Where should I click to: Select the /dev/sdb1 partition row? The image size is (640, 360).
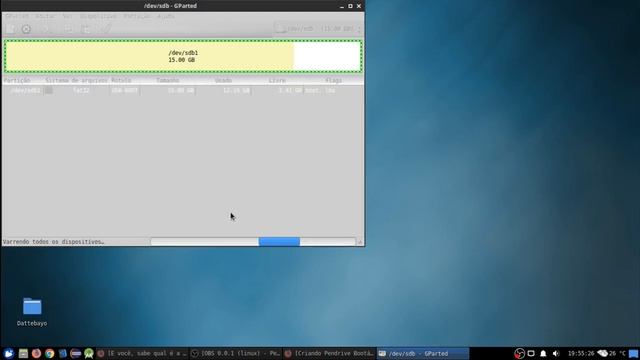coord(183,90)
